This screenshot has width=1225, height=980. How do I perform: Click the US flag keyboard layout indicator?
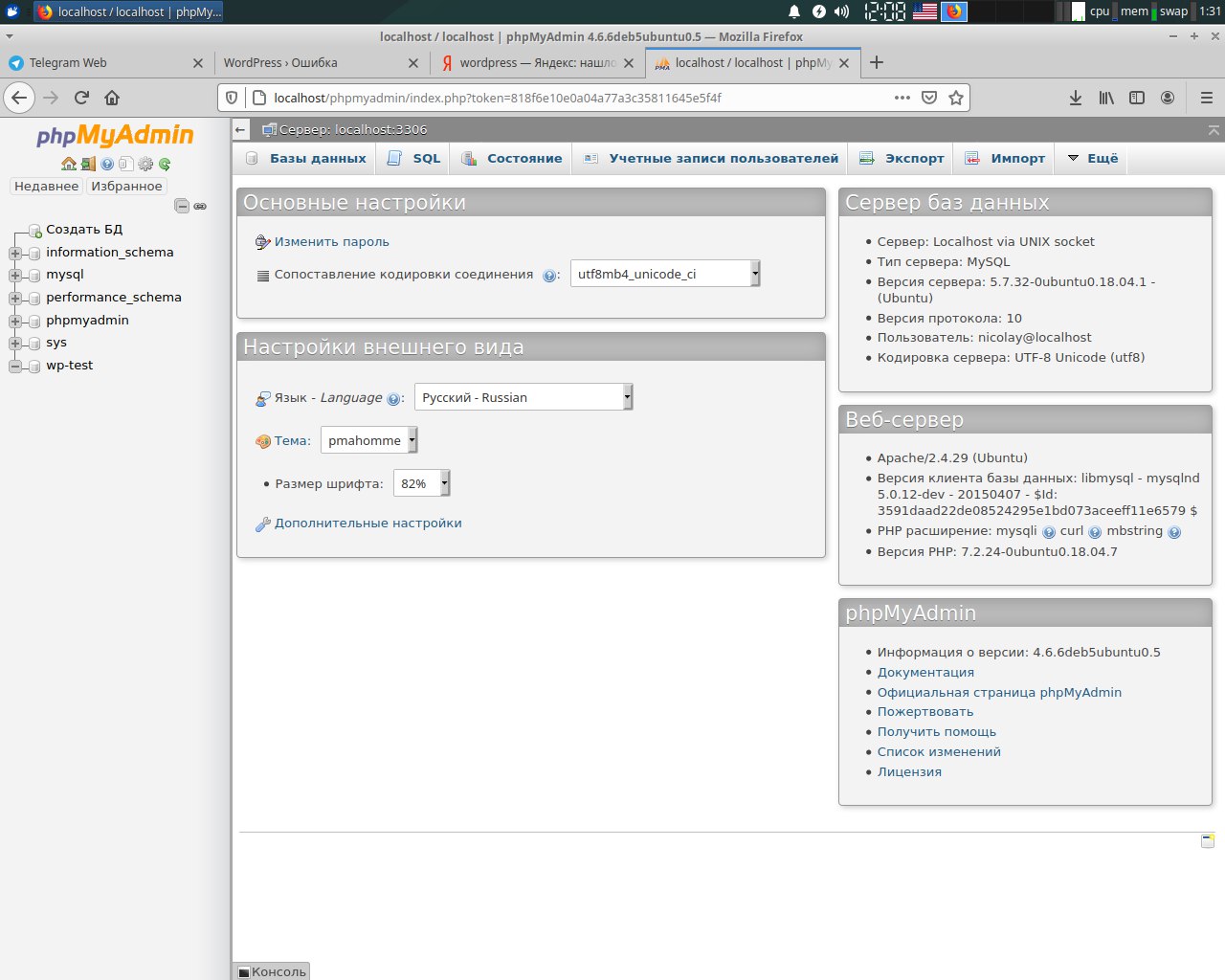(924, 11)
